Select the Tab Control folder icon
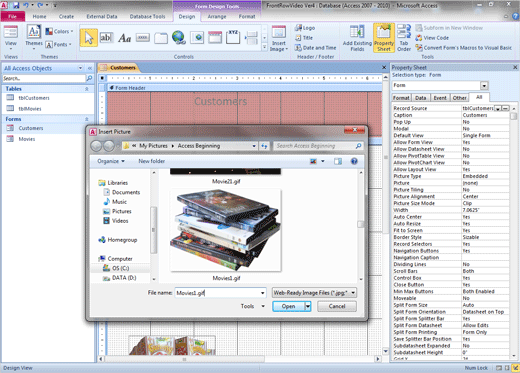Screen dimensions: 520x373 (x=161, y=38)
